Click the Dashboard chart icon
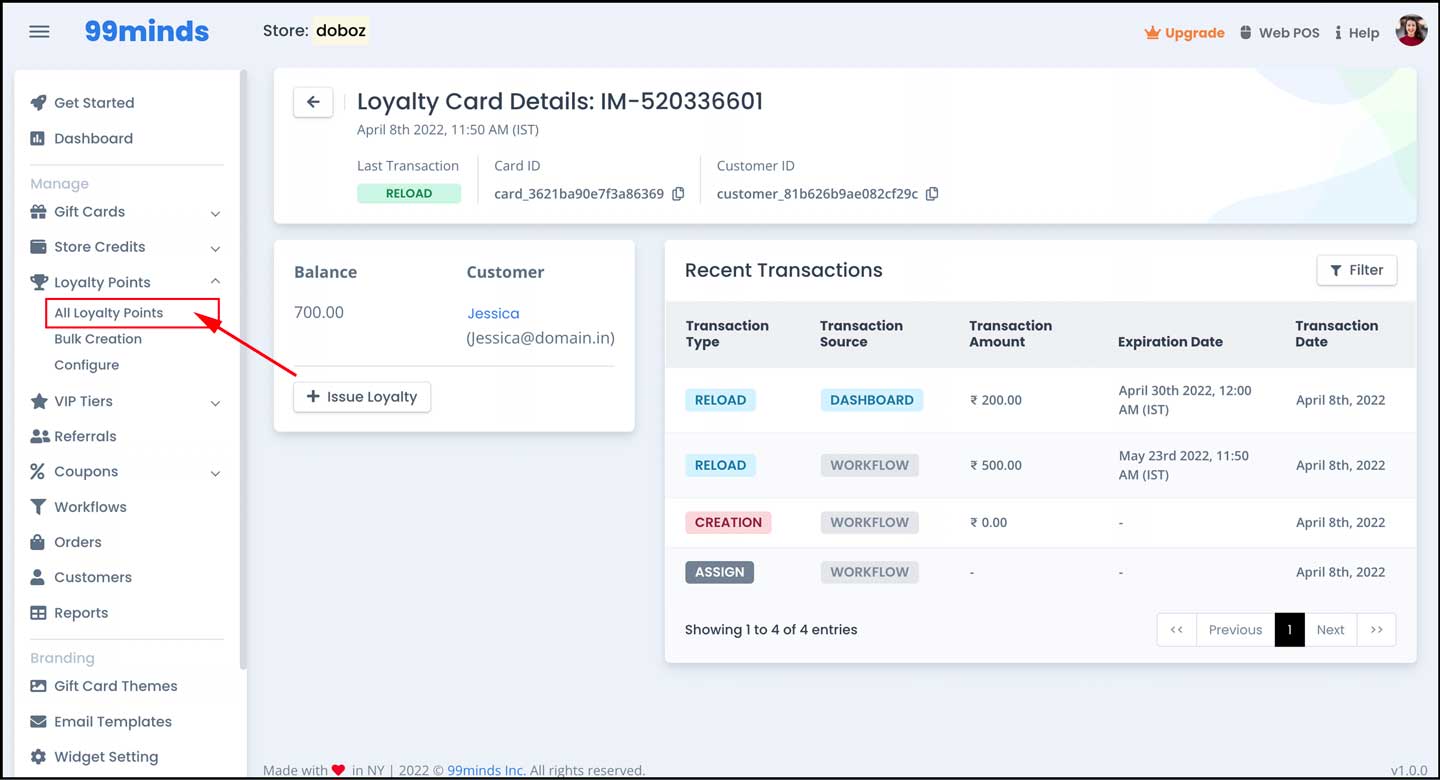This screenshot has width=1440, height=780. 38,138
